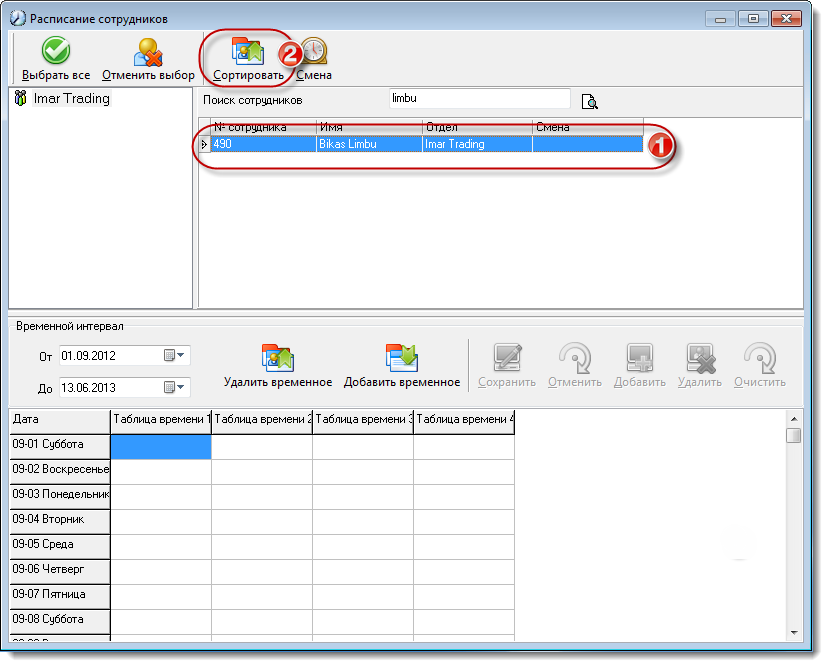Click the Таблица времени 2 column header
Viewport: 828px width, 667px height.
[262, 422]
